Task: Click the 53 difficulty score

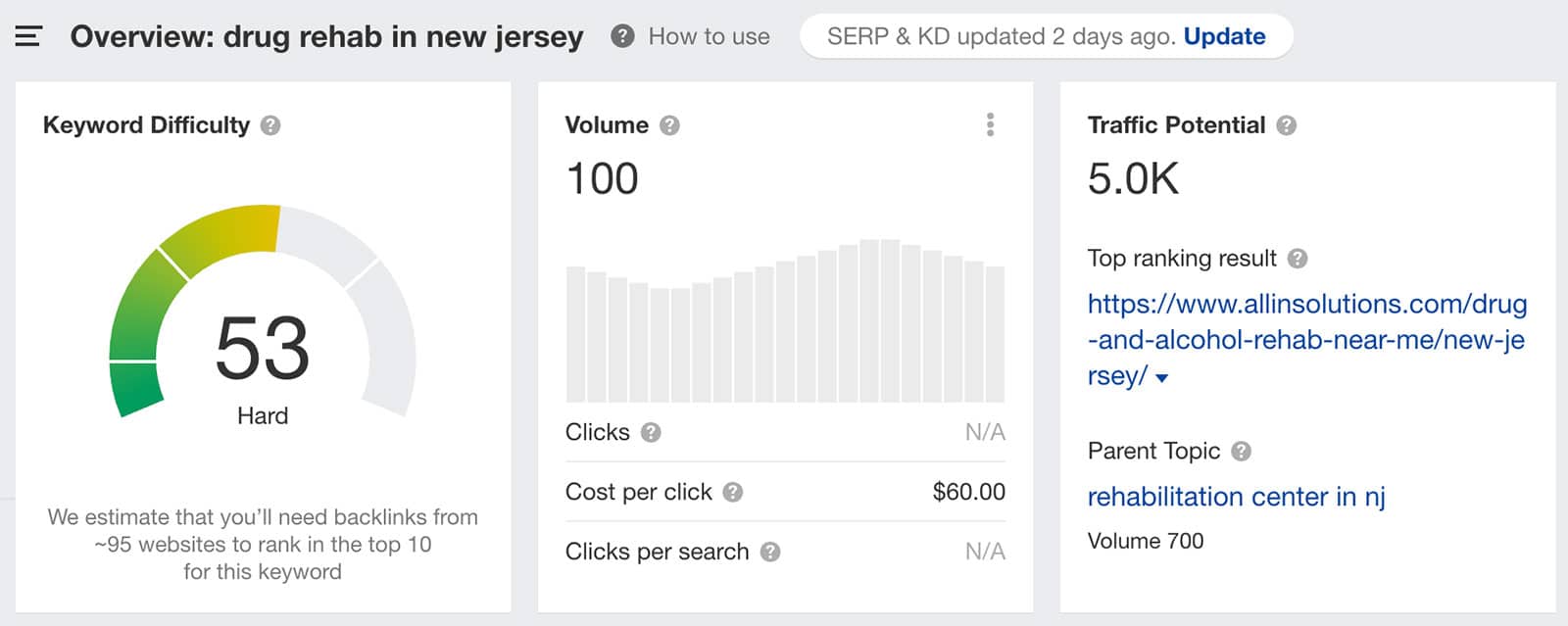Action: (x=262, y=348)
